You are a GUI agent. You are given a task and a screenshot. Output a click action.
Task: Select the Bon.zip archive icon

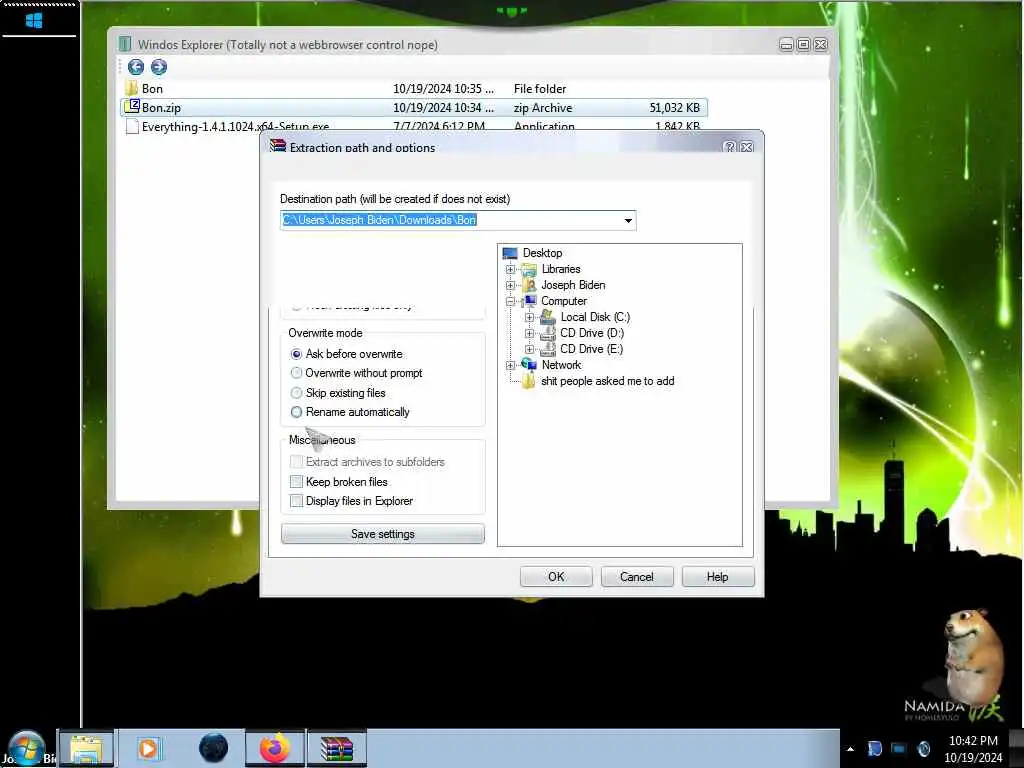[132, 106]
